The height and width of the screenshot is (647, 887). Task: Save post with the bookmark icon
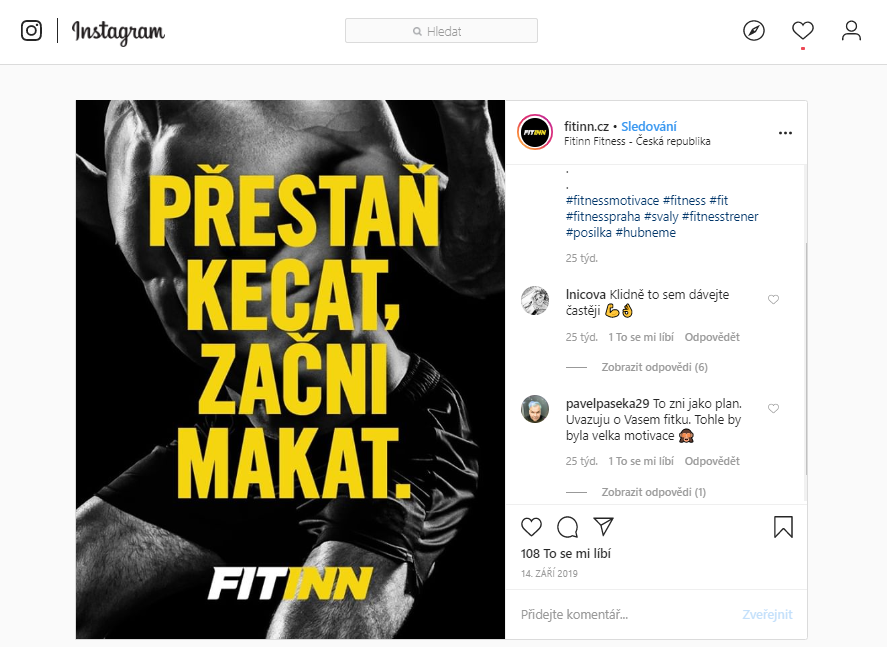coord(783,527)
